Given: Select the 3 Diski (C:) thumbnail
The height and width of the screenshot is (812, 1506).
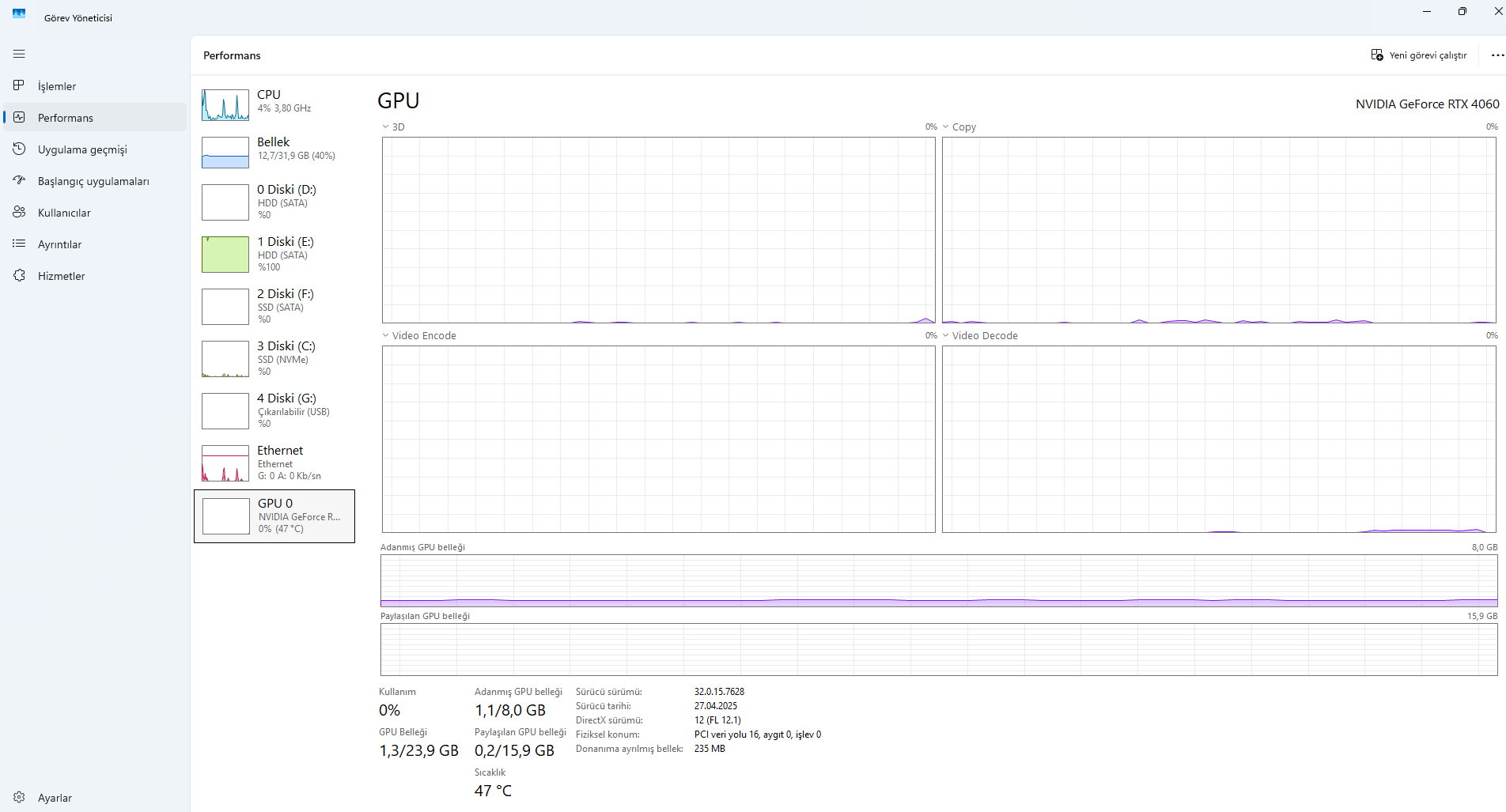Looking at the screenshot, I should pos(225,359).
